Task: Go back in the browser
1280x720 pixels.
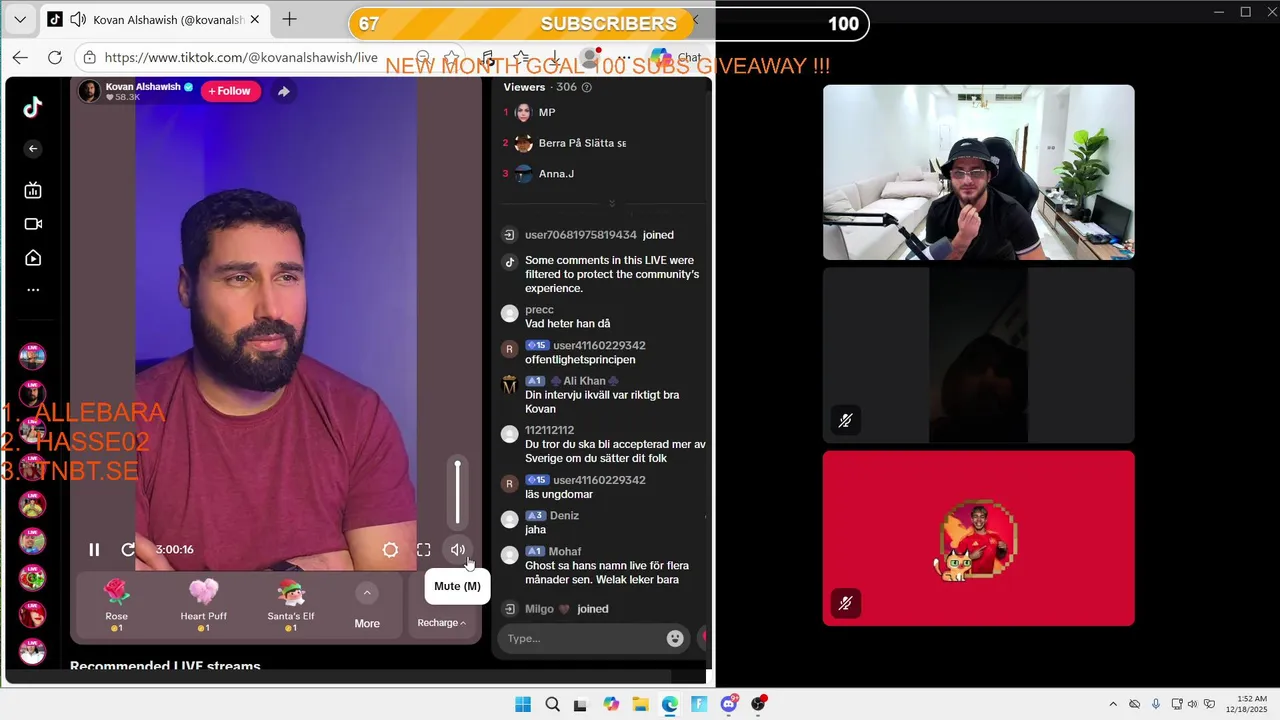Action: (x=20, y=58)
